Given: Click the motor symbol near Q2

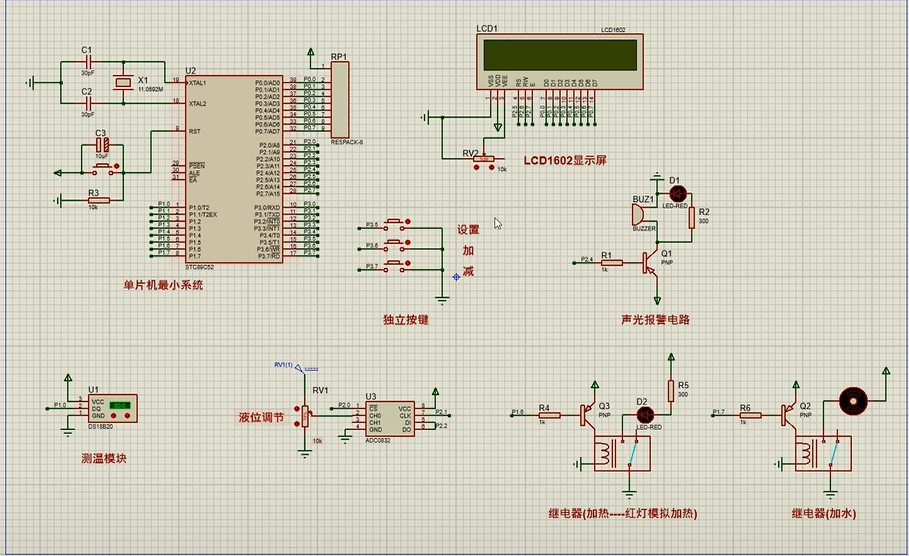Looking at the screenshot, I should pyautogui.click(x=852, y=400).
